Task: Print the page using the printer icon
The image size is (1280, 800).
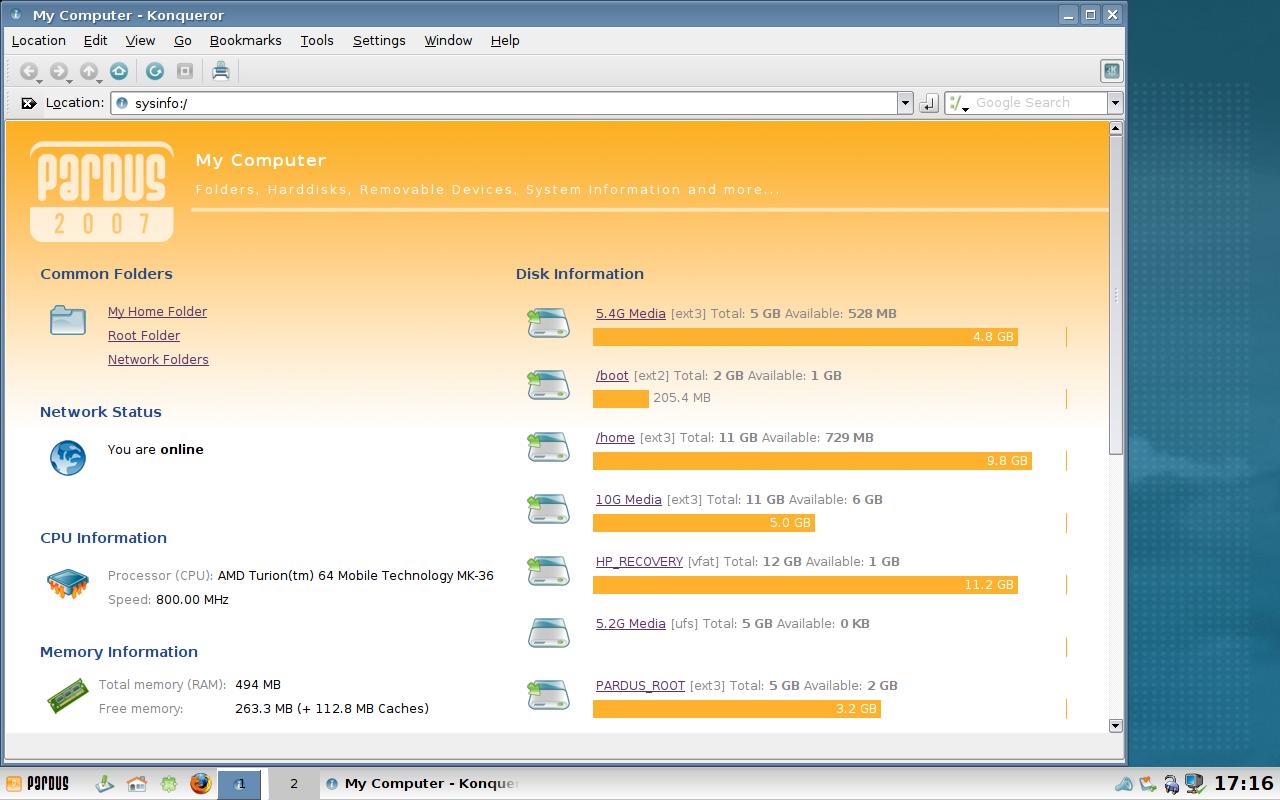Action: coord(221,71)
